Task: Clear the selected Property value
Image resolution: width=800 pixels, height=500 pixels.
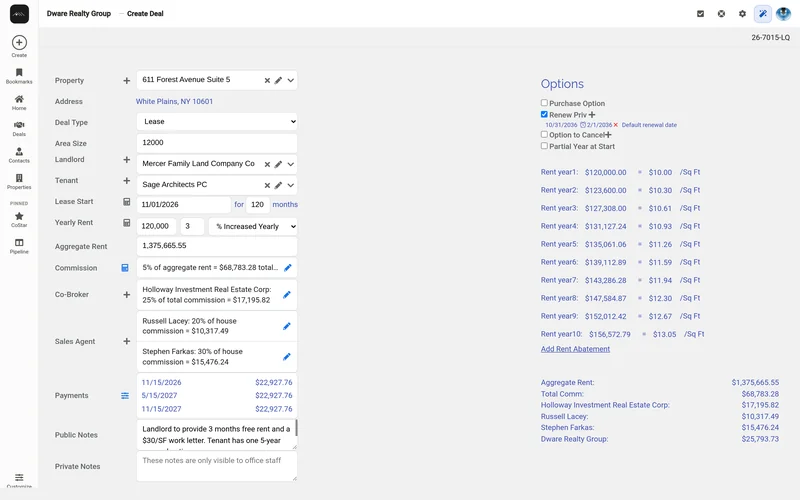Action: coord(267,81)
